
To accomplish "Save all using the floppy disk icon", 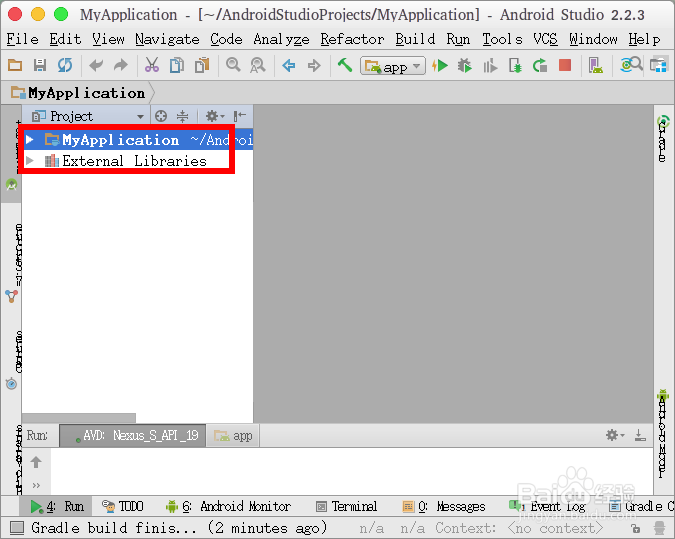I will pos(40,65).
